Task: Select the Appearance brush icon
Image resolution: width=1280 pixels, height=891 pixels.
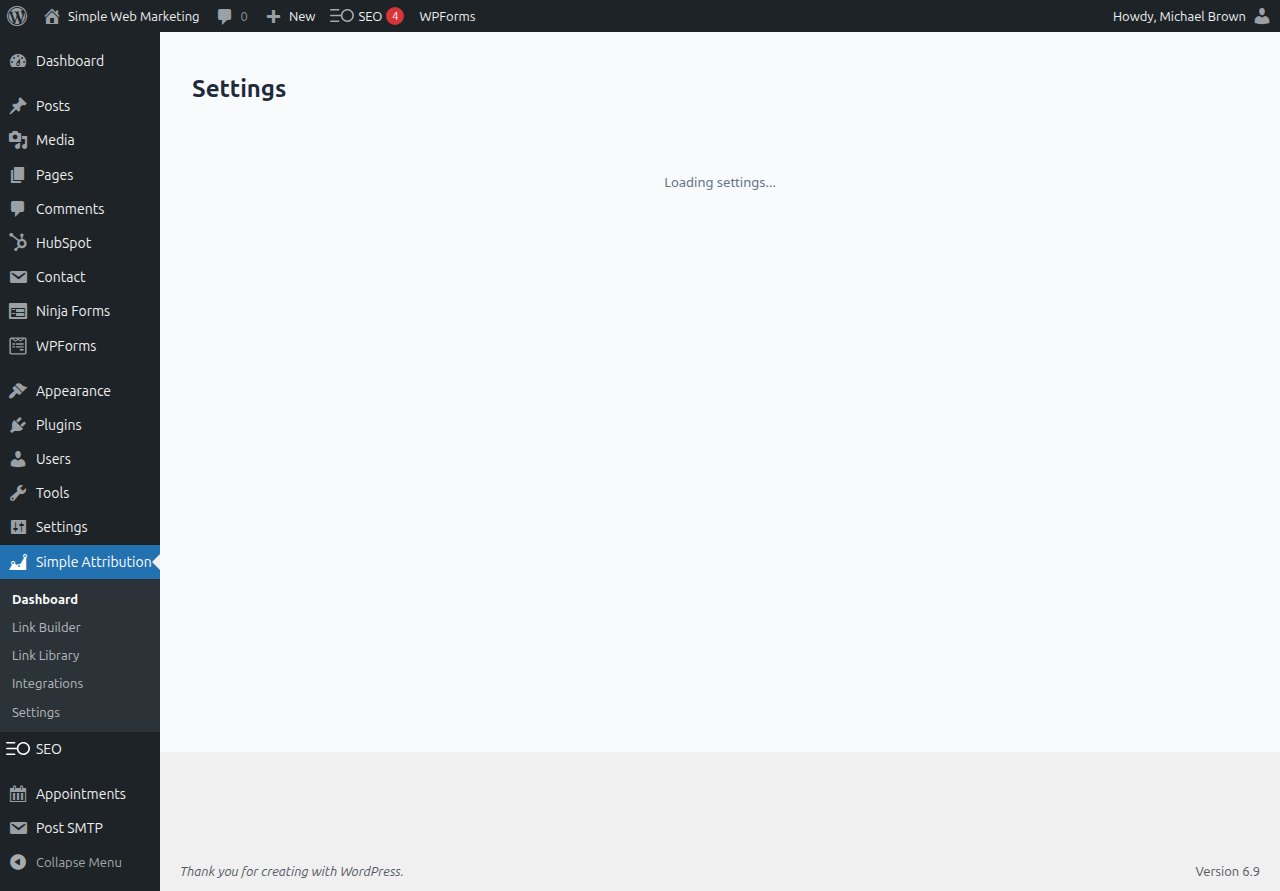Action: coord(18,390)
